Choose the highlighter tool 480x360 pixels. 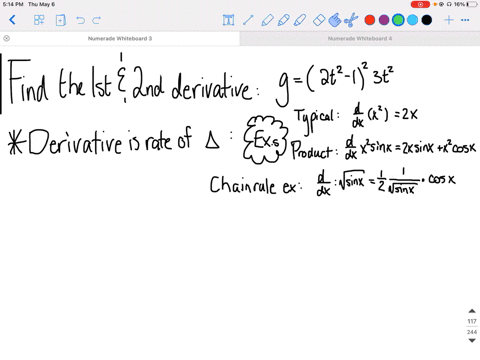[x=300, y=20]
